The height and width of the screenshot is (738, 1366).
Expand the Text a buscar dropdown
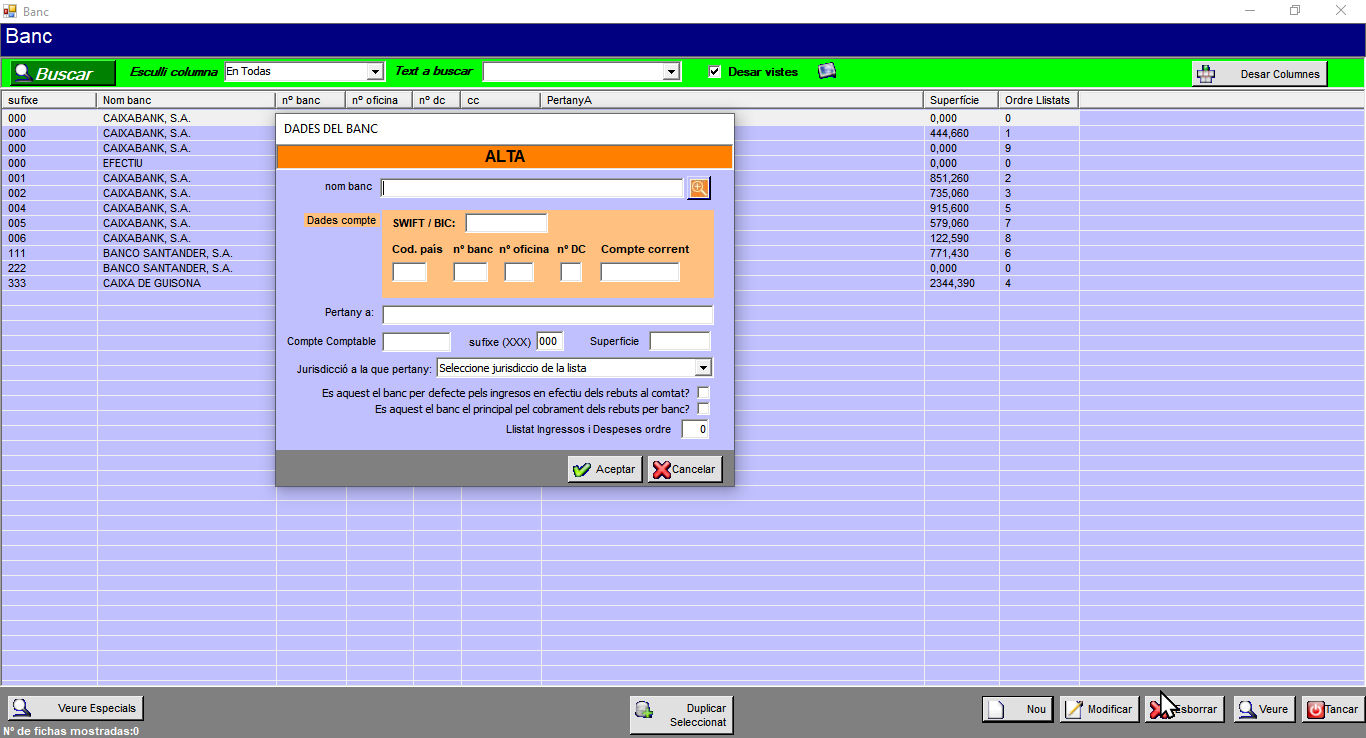672,72
